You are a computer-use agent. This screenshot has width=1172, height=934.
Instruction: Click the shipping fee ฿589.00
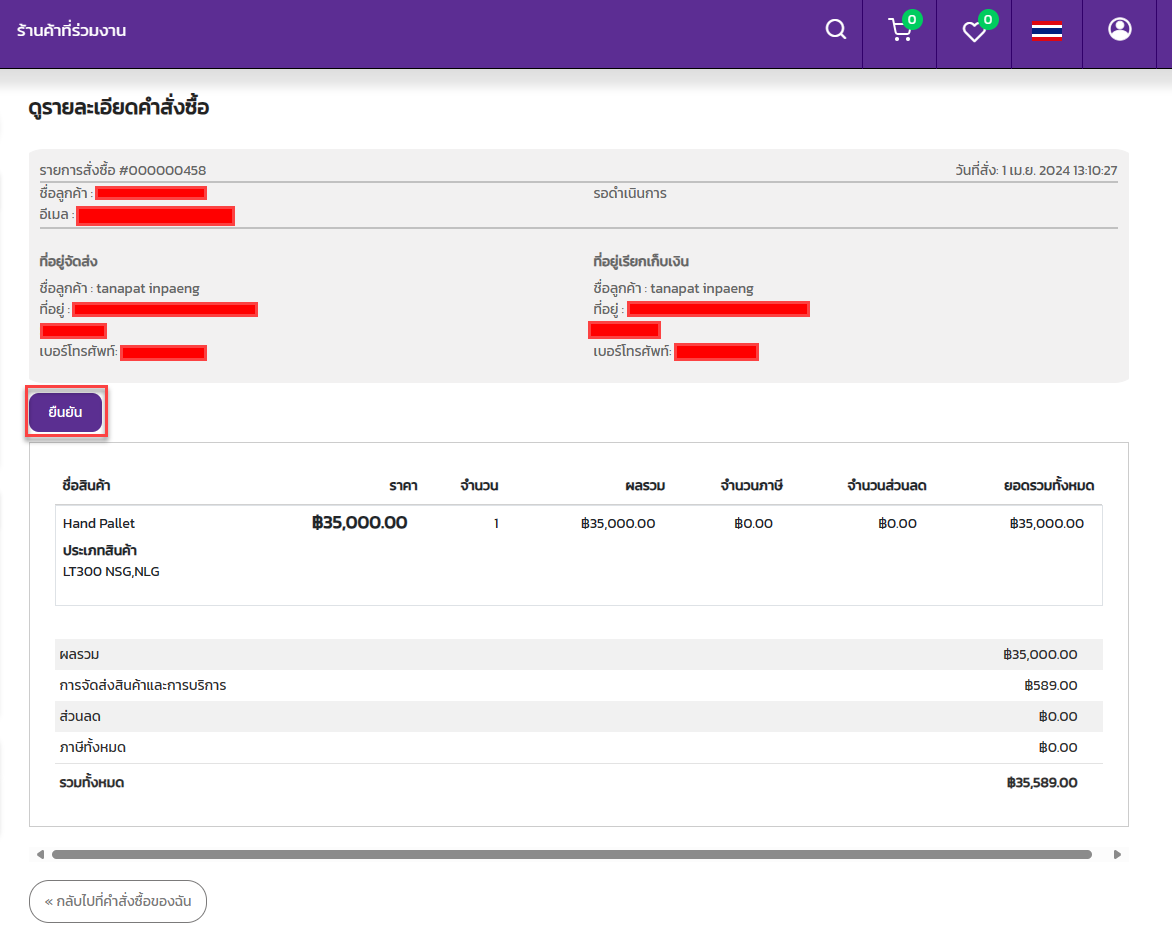coord(1050,686)
